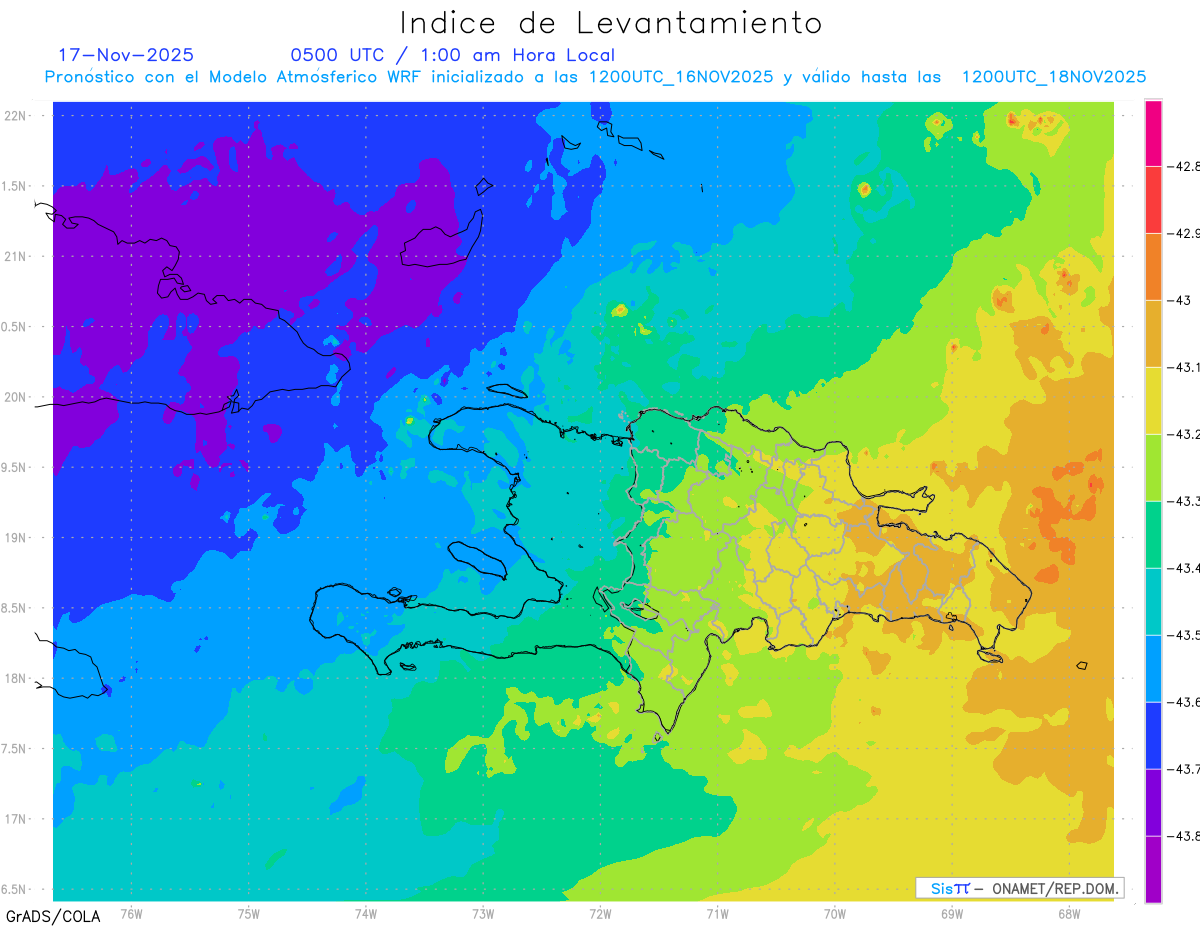Click the '9.5N' latitude label
The width and height of the screenshot is (1200, 927).
coord(15,467)
